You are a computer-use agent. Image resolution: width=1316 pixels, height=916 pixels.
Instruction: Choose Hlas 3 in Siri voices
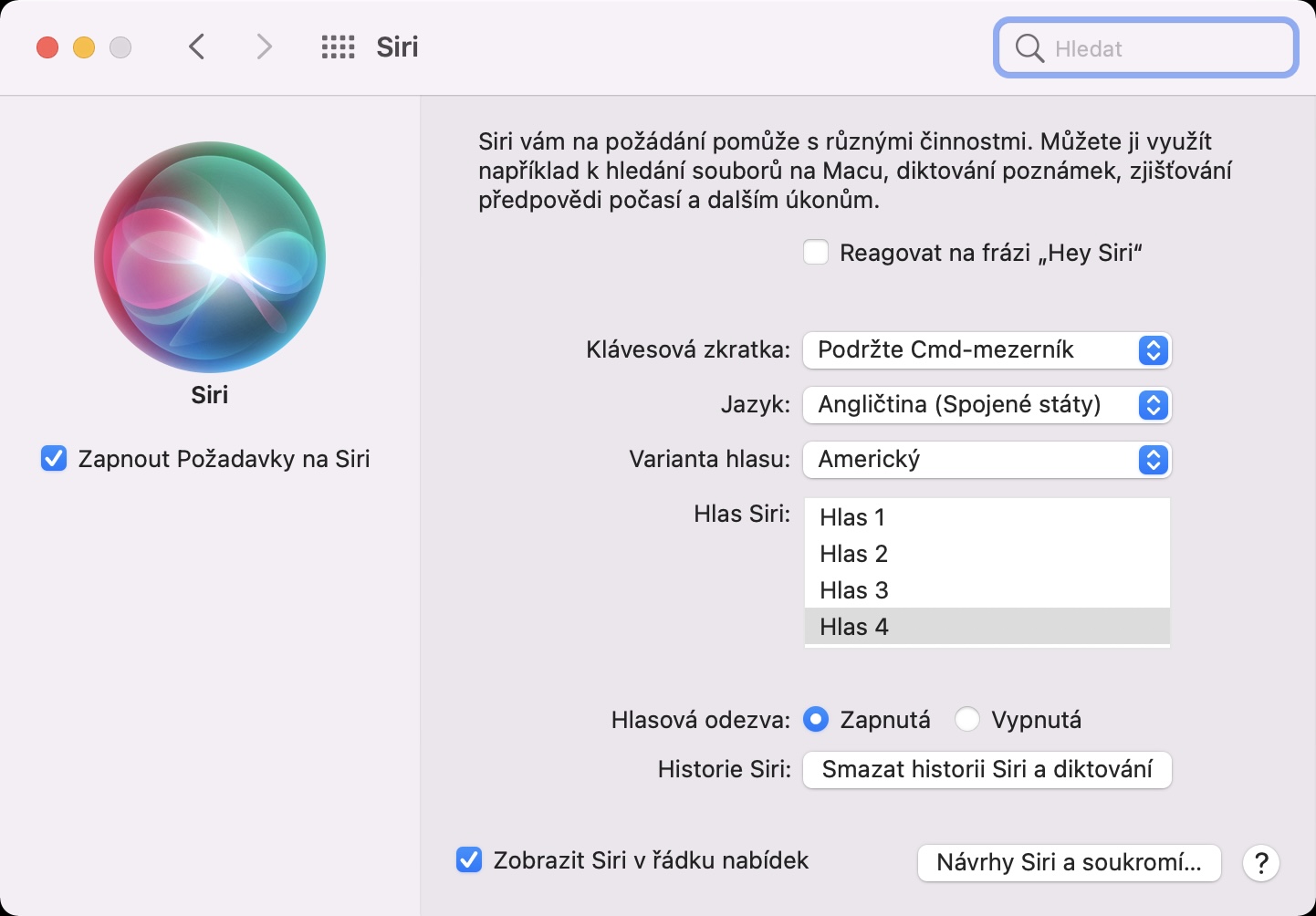coord(853,590)
